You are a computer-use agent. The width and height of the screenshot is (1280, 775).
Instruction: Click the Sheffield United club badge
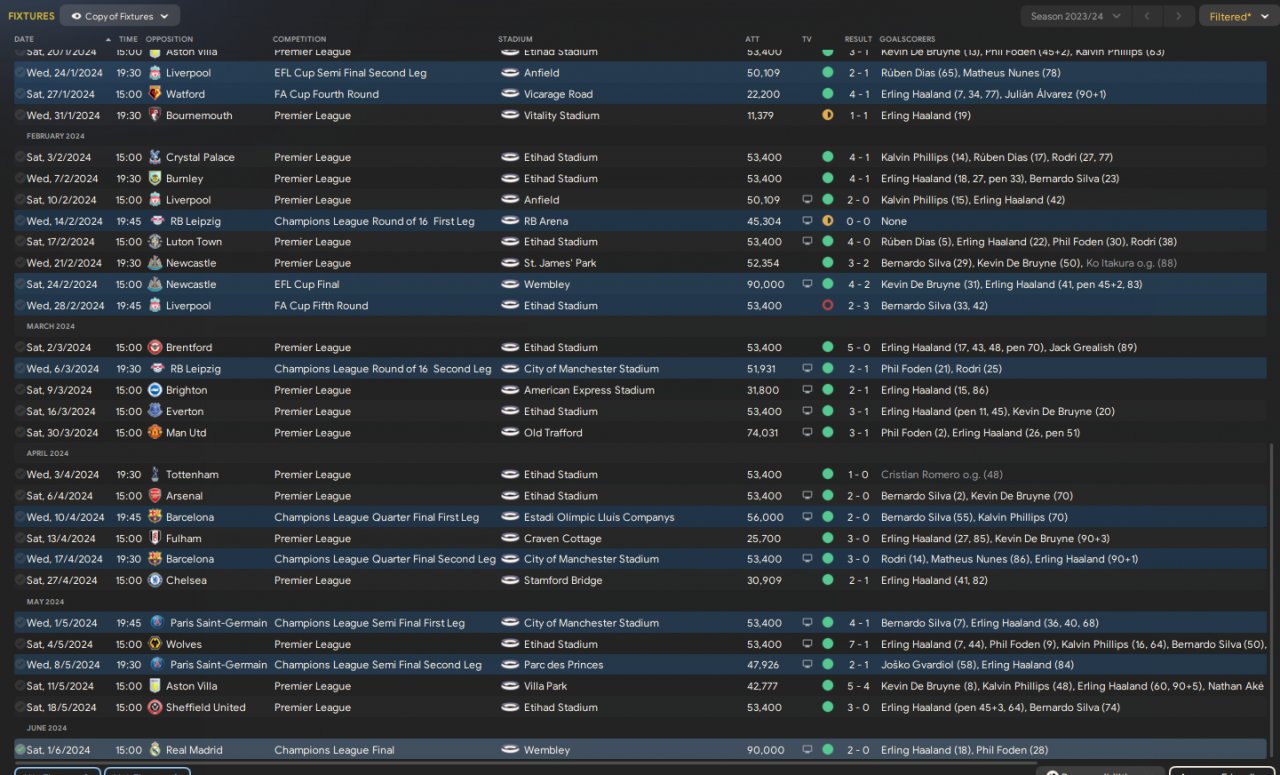pyautogui.click(x=155, y=707)
